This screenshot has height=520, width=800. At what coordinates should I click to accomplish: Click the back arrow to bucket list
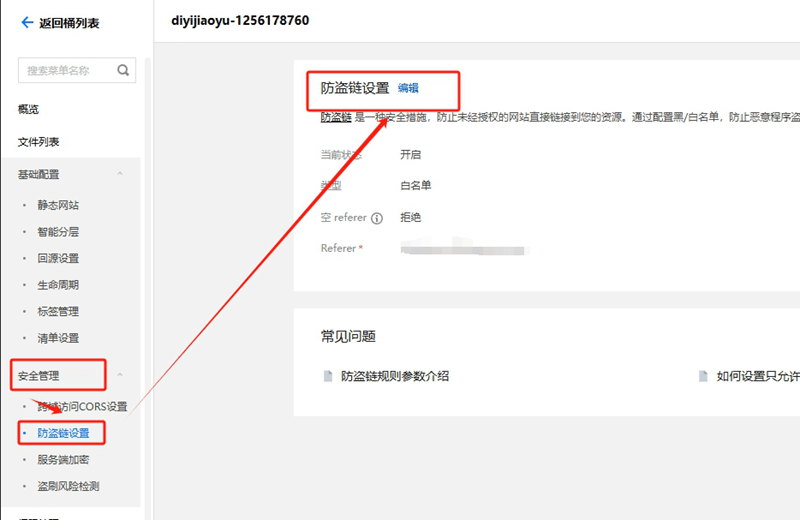[27, 22]
